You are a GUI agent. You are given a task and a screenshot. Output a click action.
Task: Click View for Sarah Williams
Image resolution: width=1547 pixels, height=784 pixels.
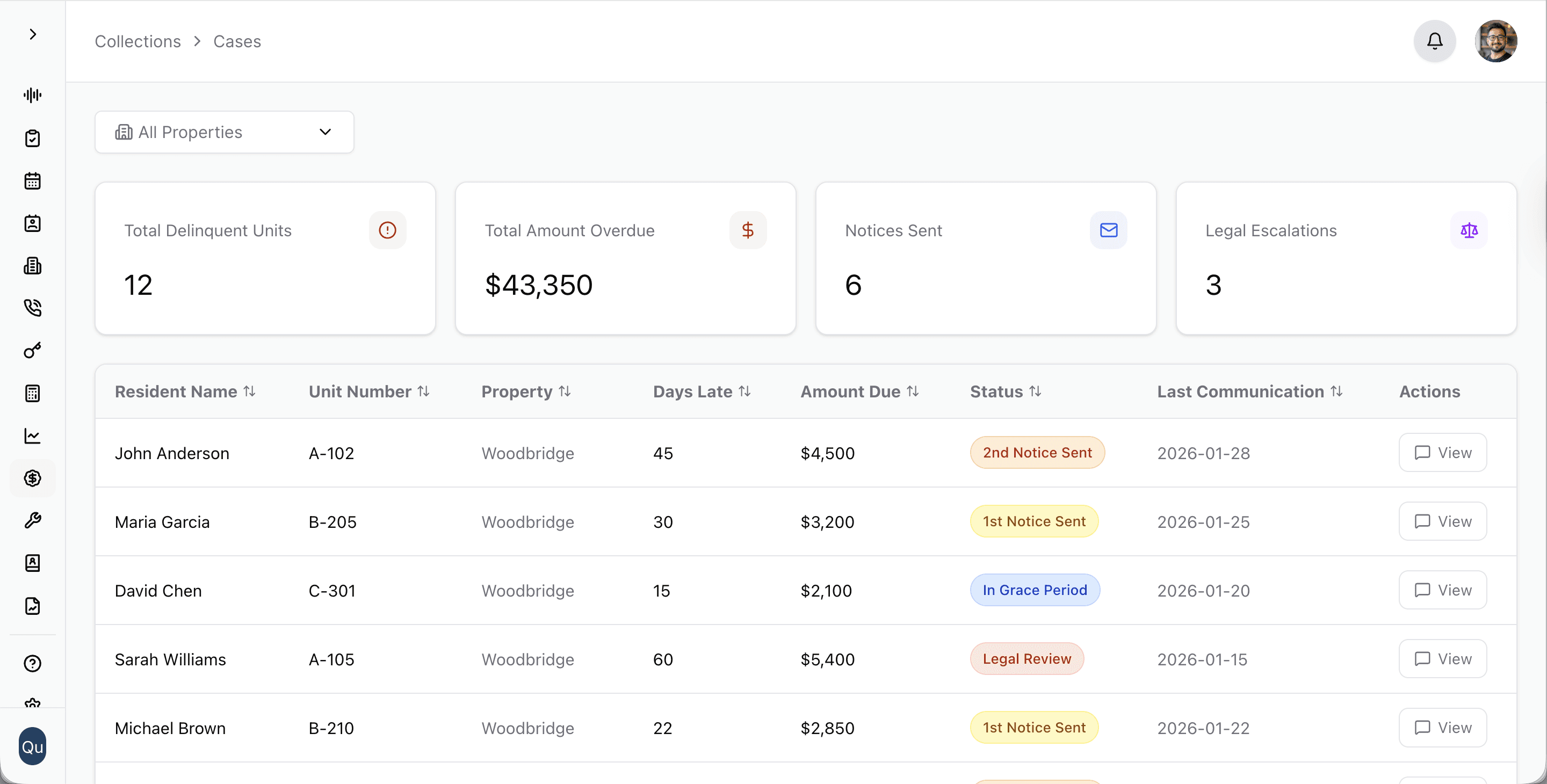click(1442, 658)
